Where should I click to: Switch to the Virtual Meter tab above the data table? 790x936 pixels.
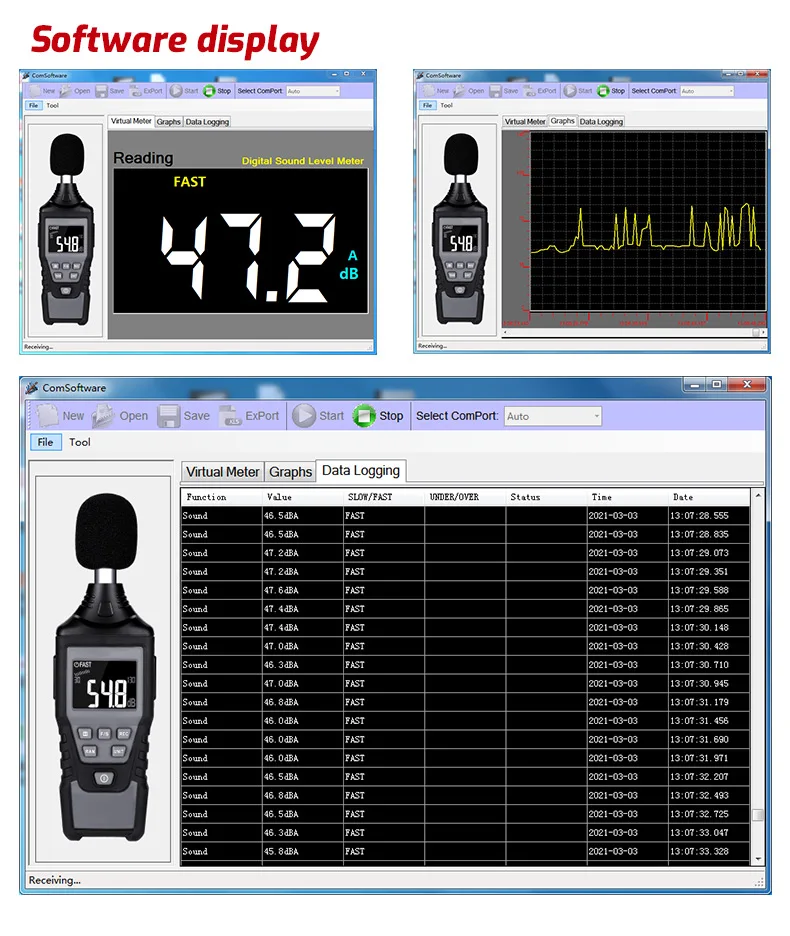click(222, 472)
